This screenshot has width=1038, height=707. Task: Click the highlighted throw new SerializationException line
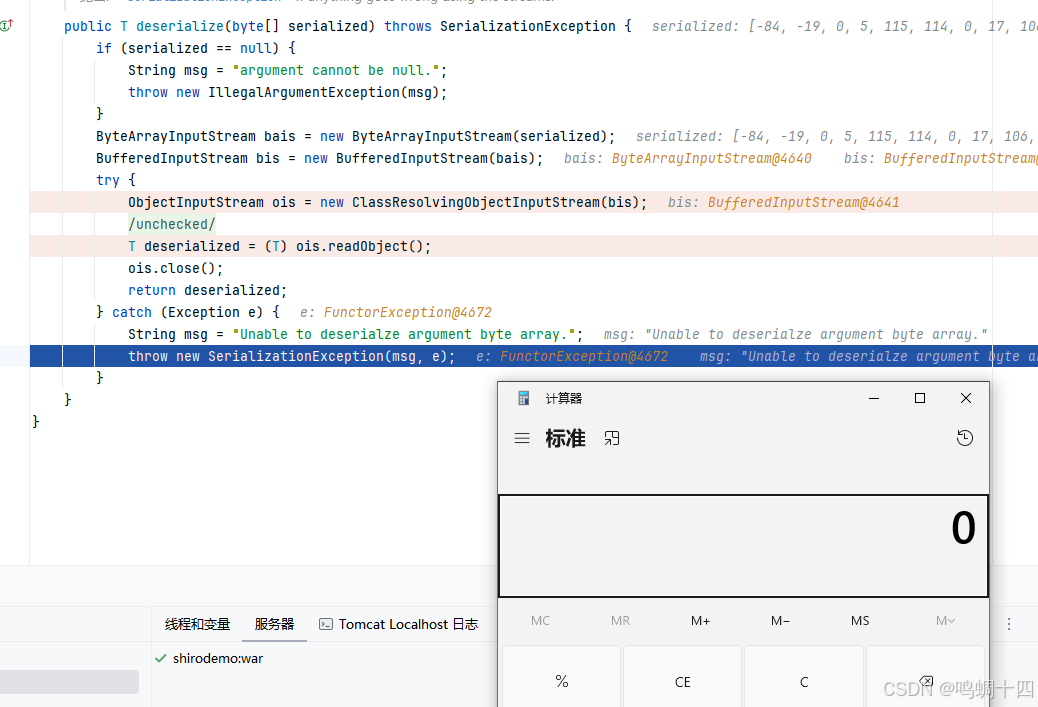pyautogui.click(x=534, y=356)
